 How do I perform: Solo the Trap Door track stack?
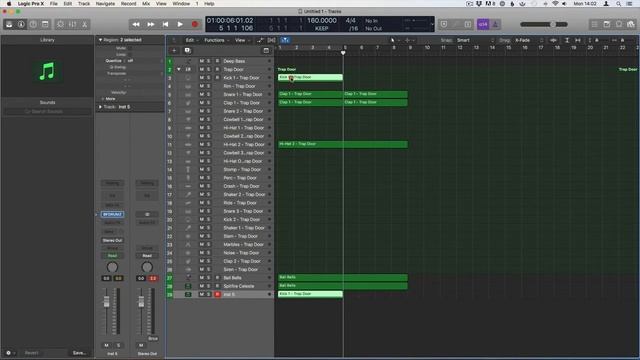[209, 69]
